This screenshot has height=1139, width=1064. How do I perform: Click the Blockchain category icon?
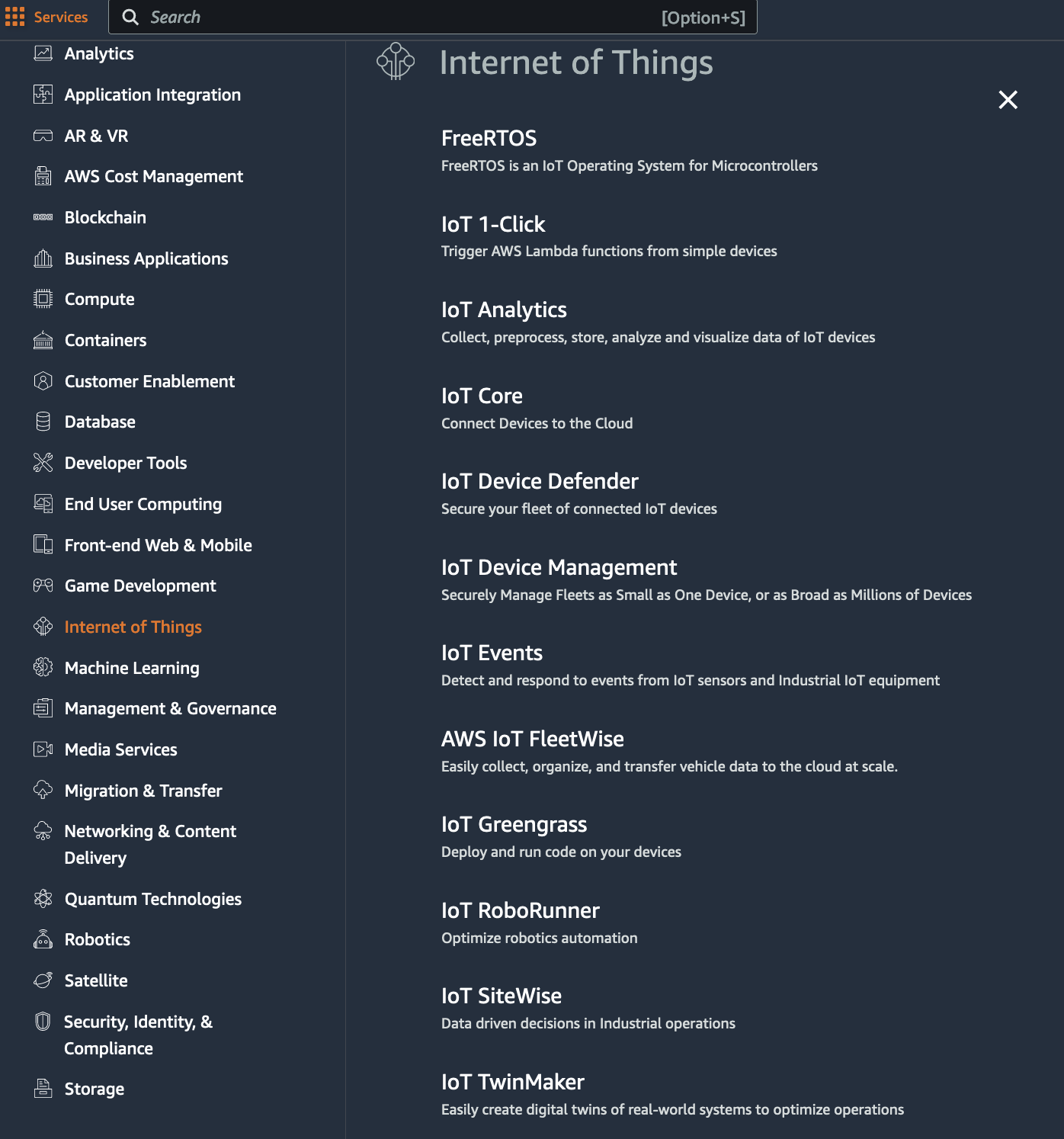point(43,217)
